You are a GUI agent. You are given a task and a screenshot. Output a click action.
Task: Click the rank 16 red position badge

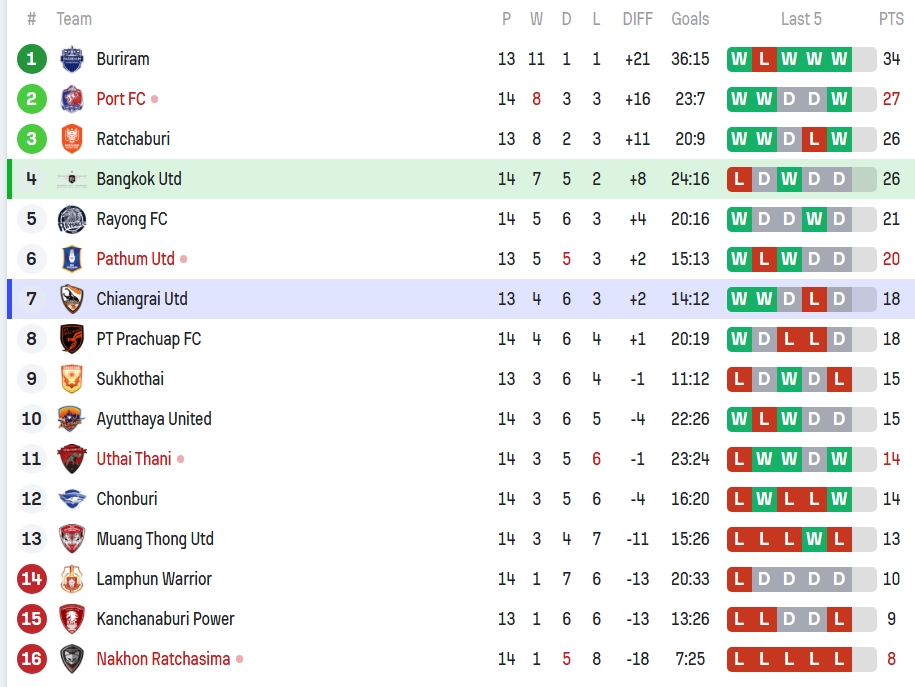click(32, 659)
